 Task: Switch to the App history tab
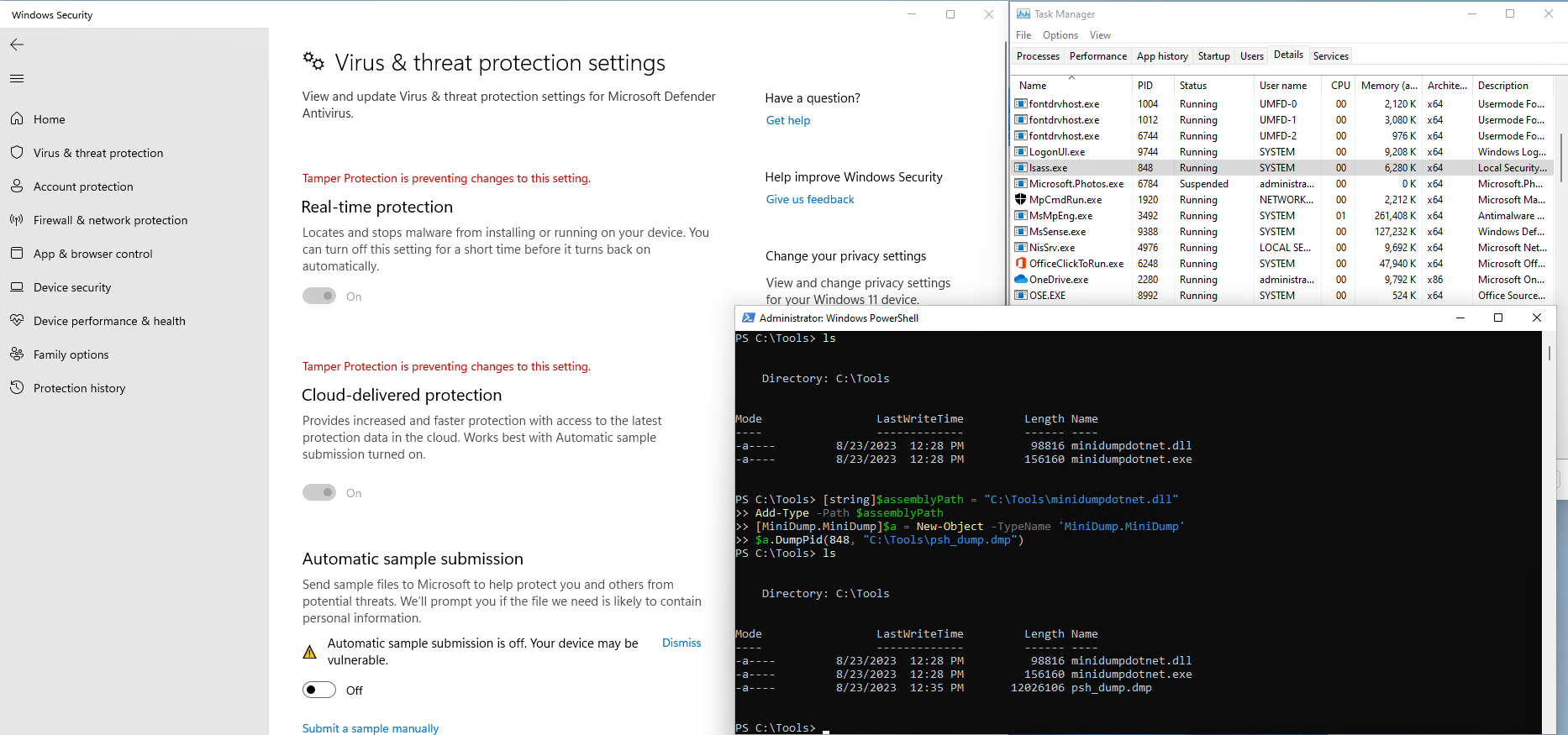(x=1162, y=56)
